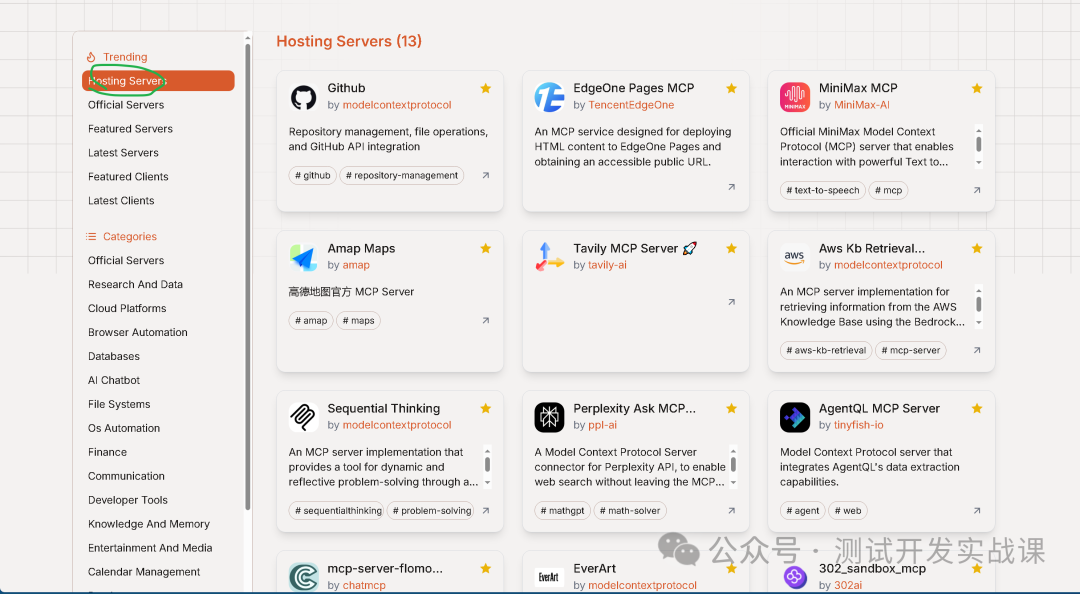Click the # repository-management tag
Image resolution: width=1080 pixels, height=594 pixels.
click(402, 176)
